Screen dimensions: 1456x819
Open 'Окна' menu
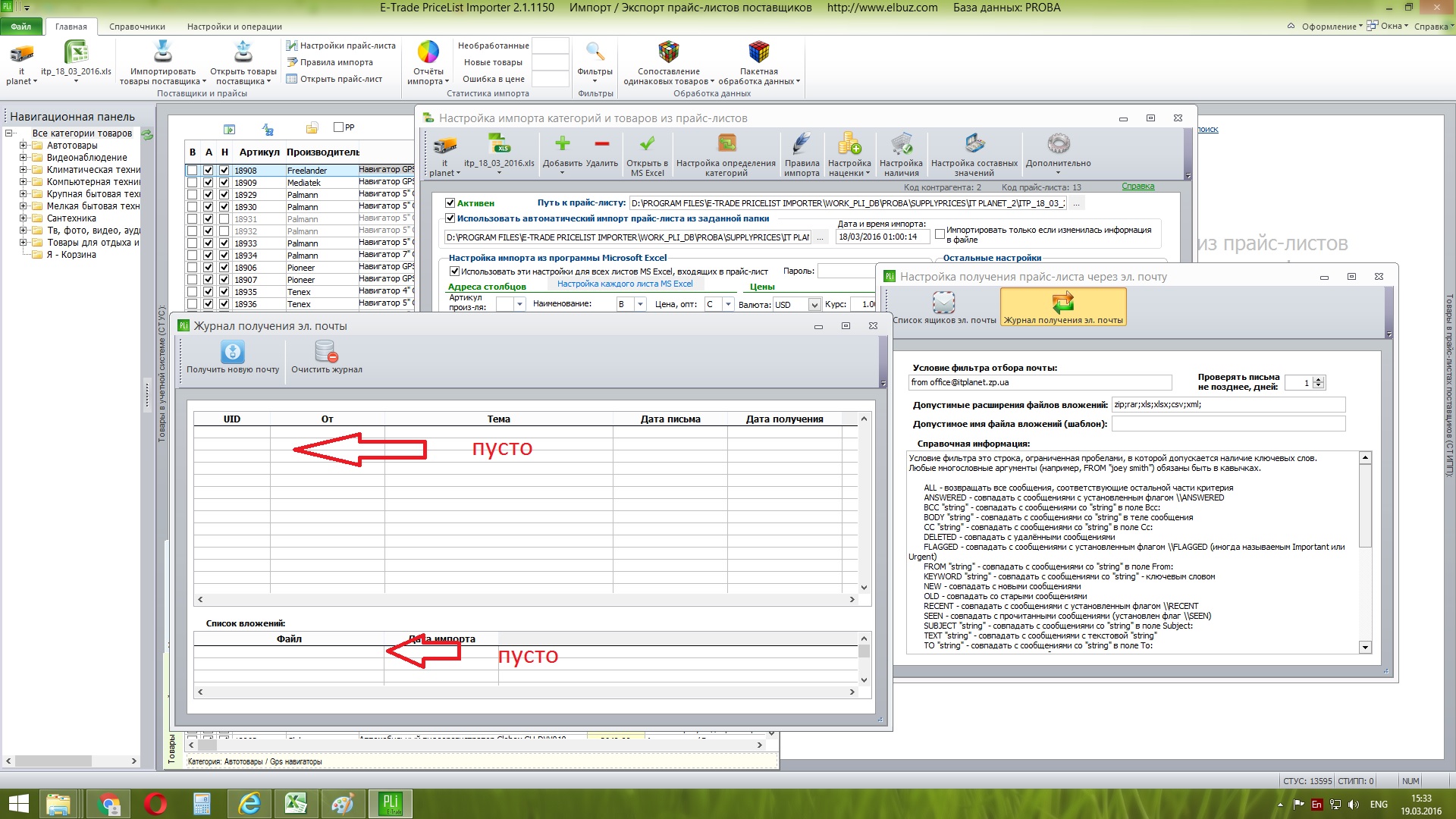(x=1388, y=26)
